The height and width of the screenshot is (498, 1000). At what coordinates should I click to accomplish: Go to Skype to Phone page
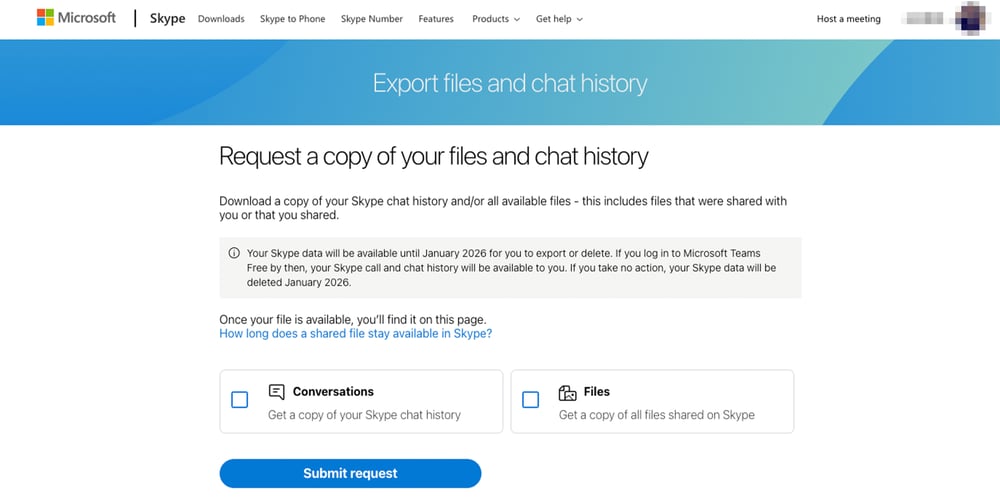click(293, 19)
